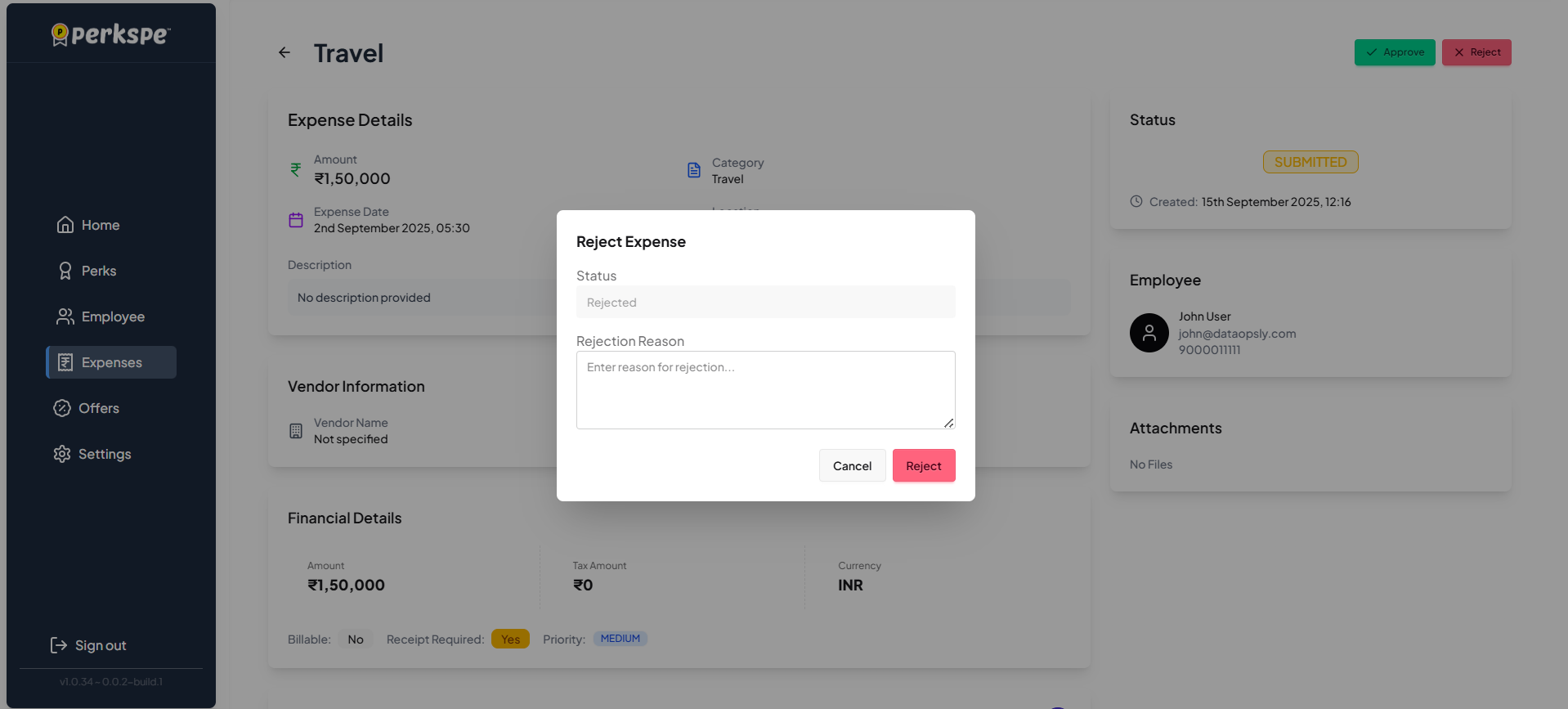The width and height of the screenshot is (1568, 709).
Task: Click the disabled Status field showing Rejected
Action: point(765,302)
